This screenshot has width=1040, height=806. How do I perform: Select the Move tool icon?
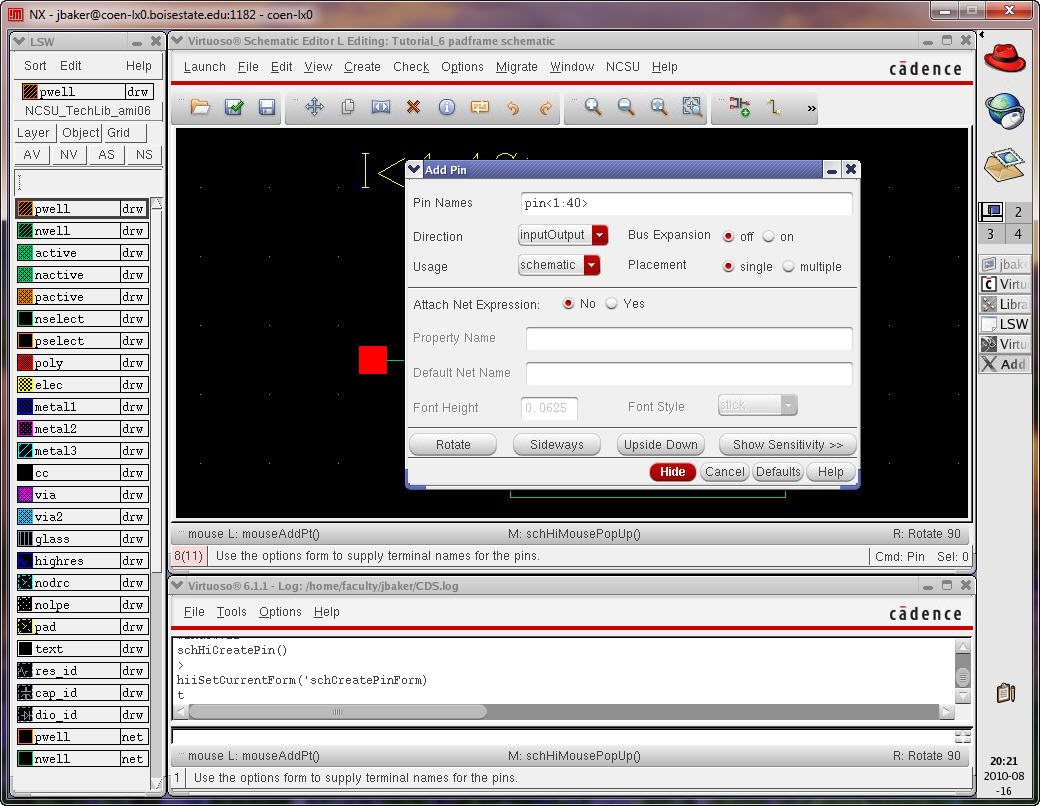[314, 107]
